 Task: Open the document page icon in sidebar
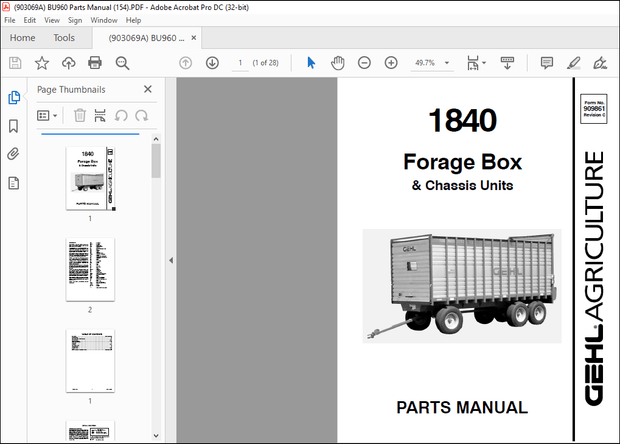tap(13, 183)
